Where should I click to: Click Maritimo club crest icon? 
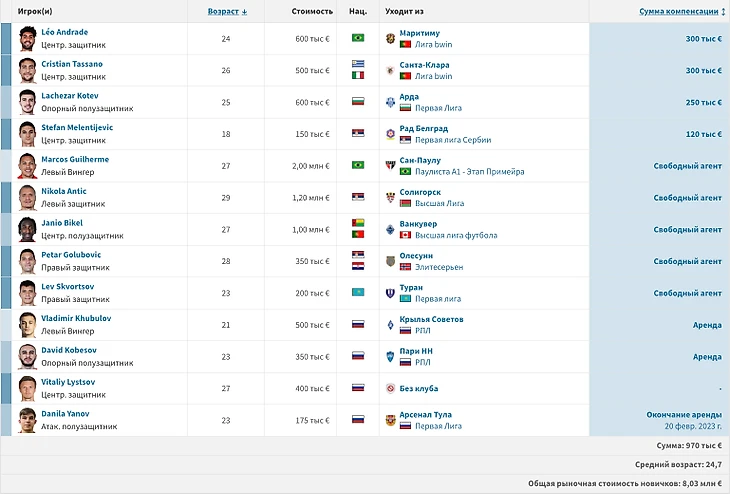[391, 39]
